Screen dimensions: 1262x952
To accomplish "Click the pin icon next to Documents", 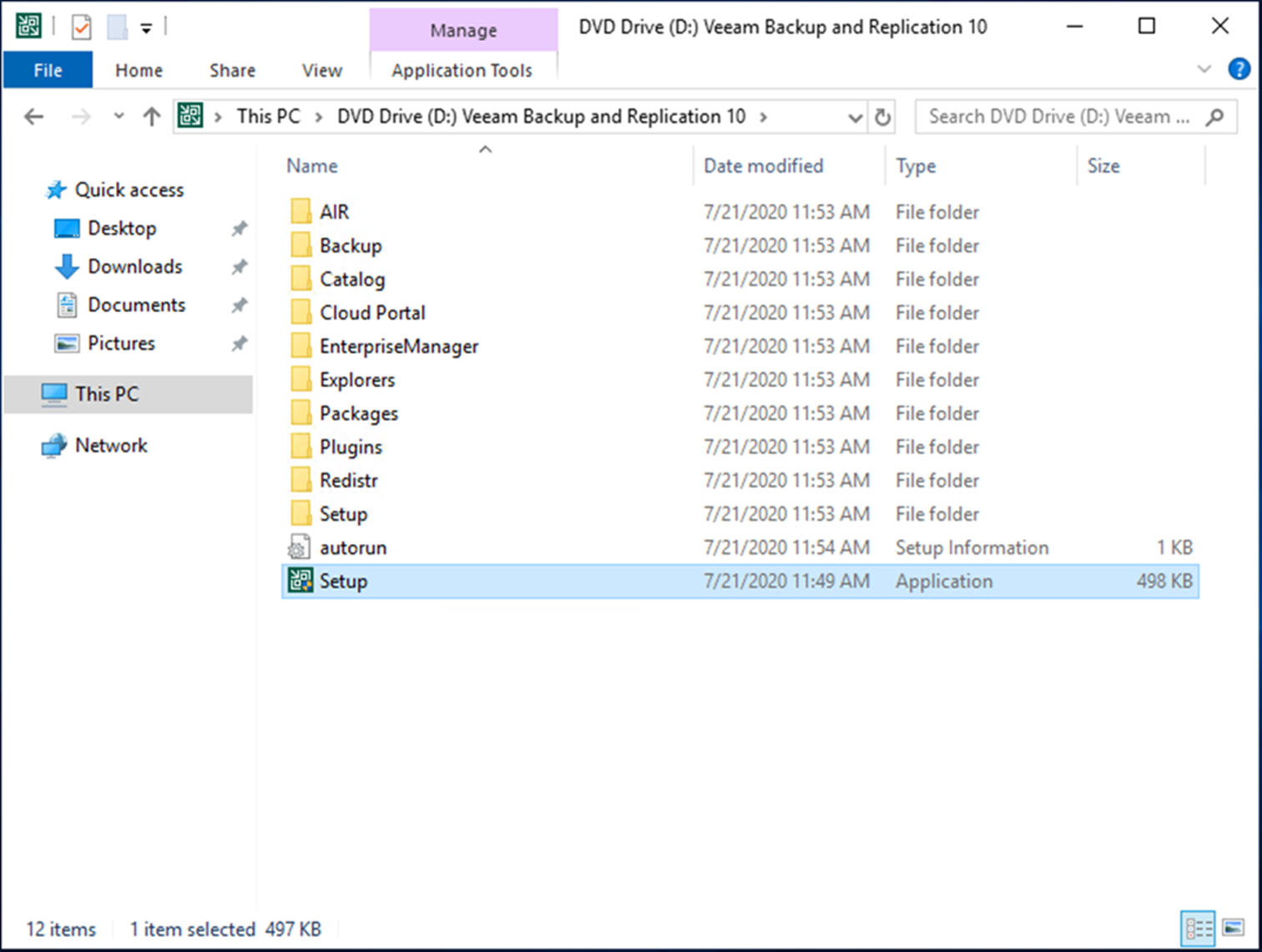I will click(240, 305).
